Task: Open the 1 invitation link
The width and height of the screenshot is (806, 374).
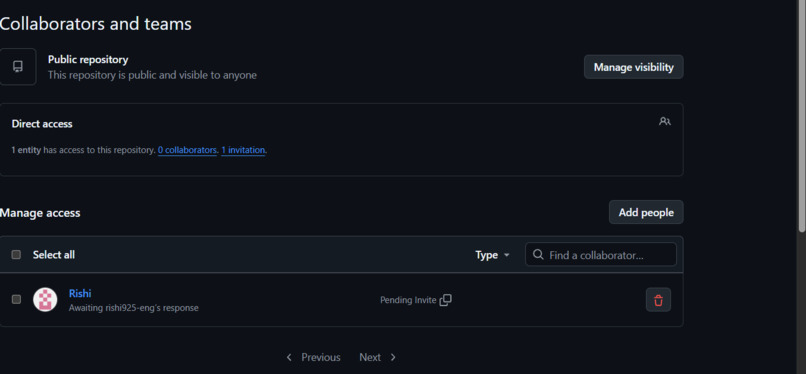Action: [243, 150]
